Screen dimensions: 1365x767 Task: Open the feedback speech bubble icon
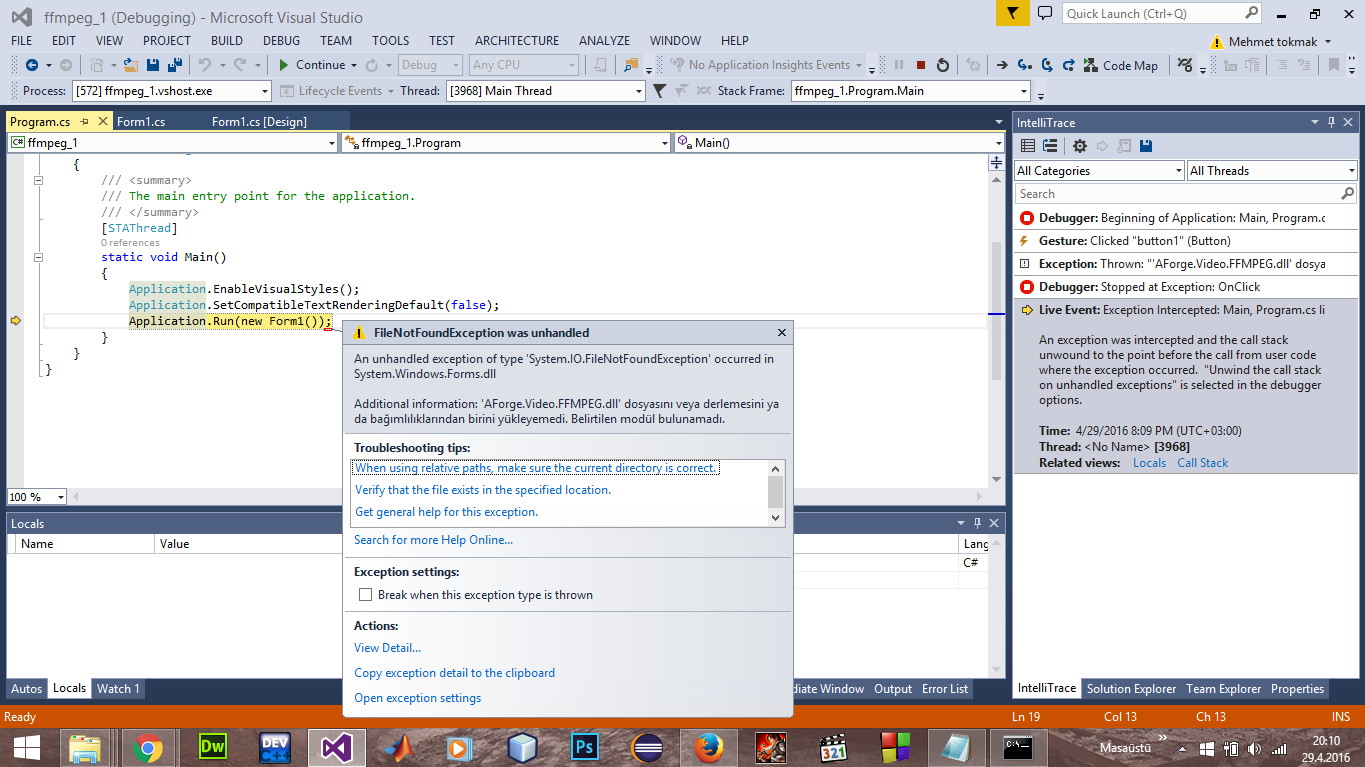pyautogui.click(x=1044, y=13)
